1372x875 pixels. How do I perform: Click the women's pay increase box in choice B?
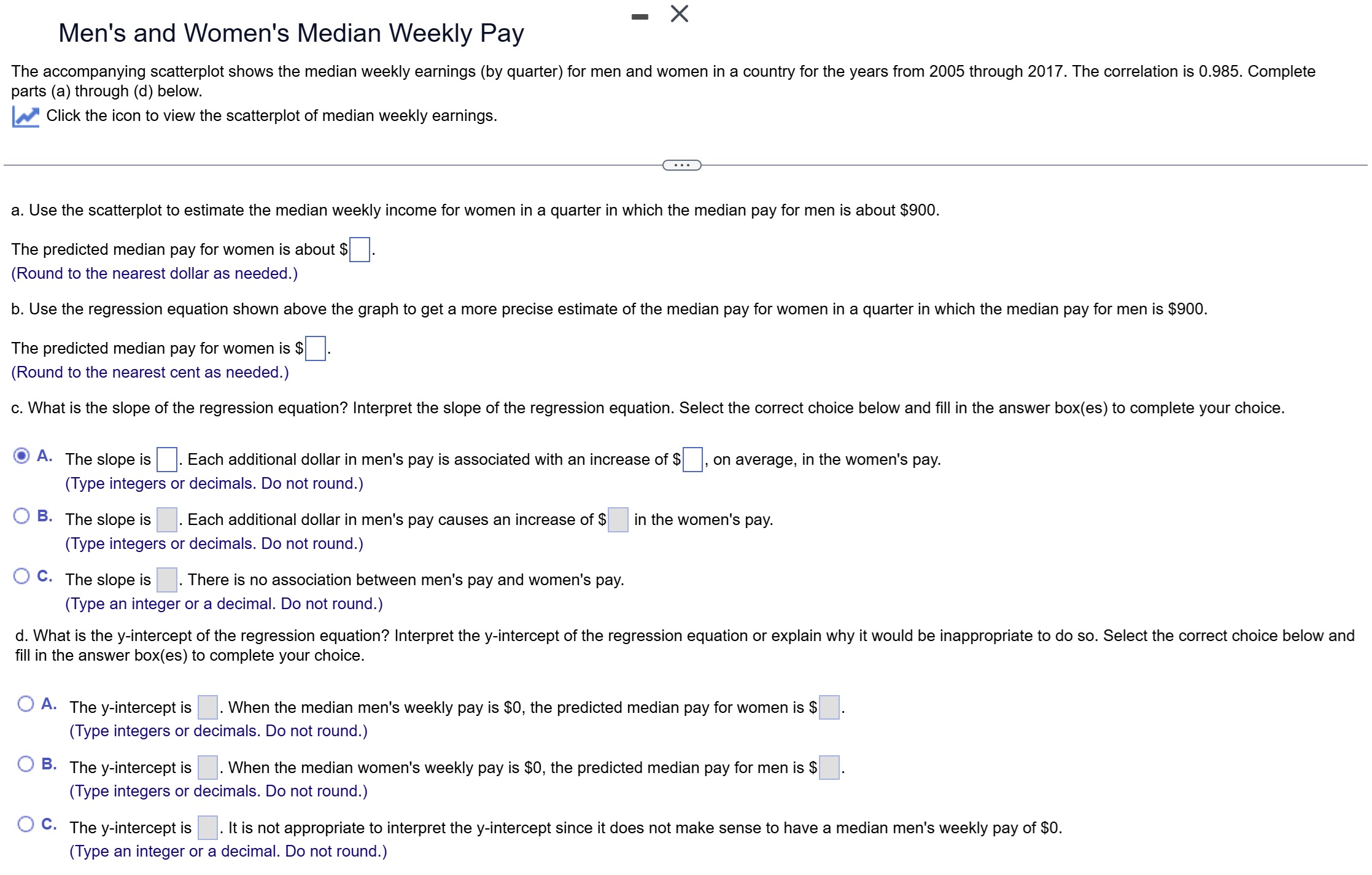[617, 519]
